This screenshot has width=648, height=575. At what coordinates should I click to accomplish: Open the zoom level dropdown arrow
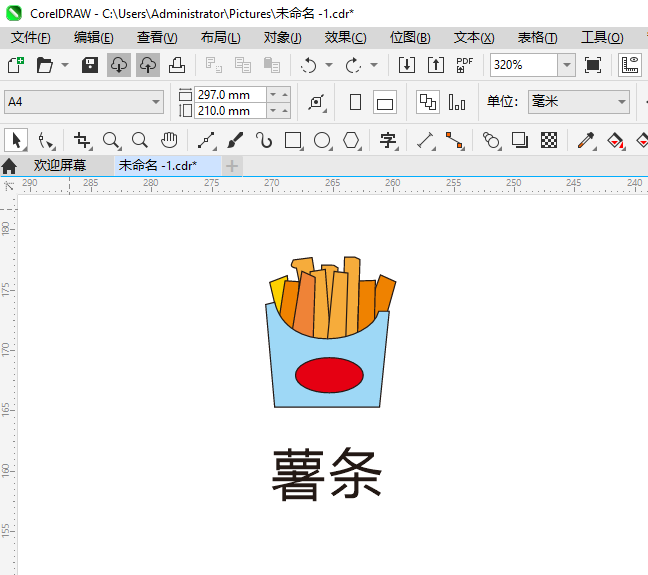pos(567,65)
